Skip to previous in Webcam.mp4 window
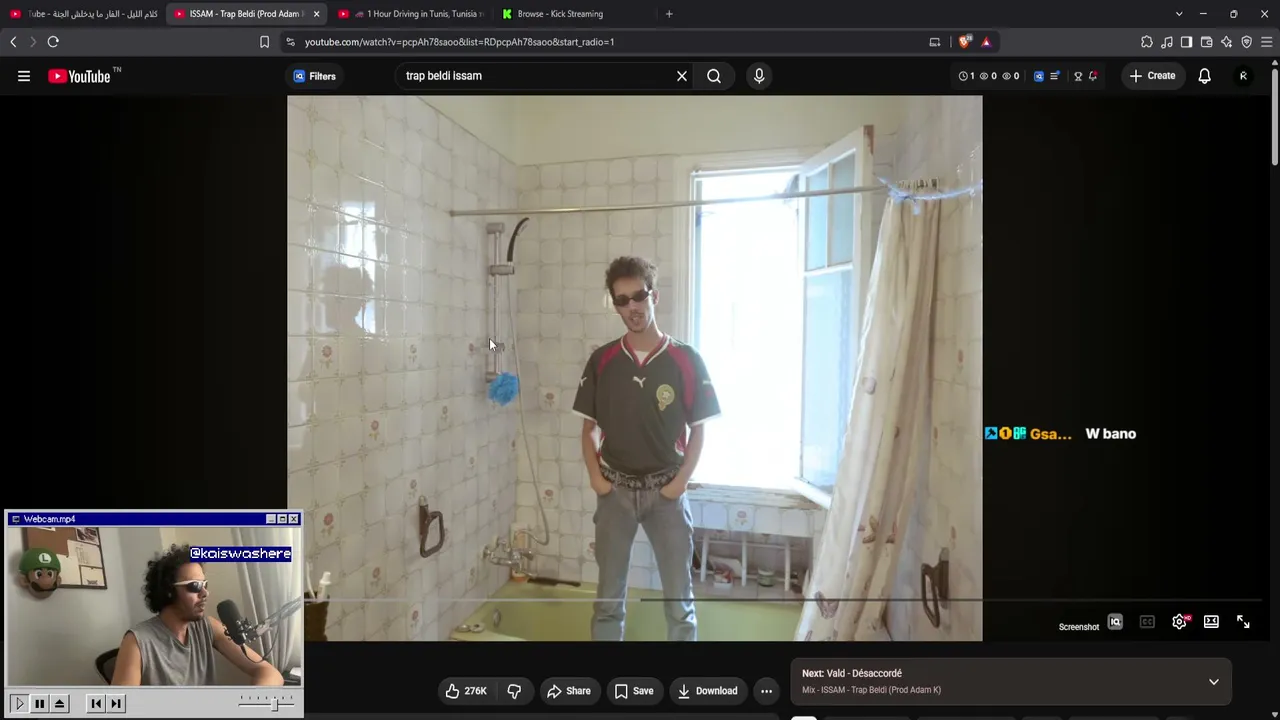The width and height of the screenshot is (1280, 720). click(96, 704)
